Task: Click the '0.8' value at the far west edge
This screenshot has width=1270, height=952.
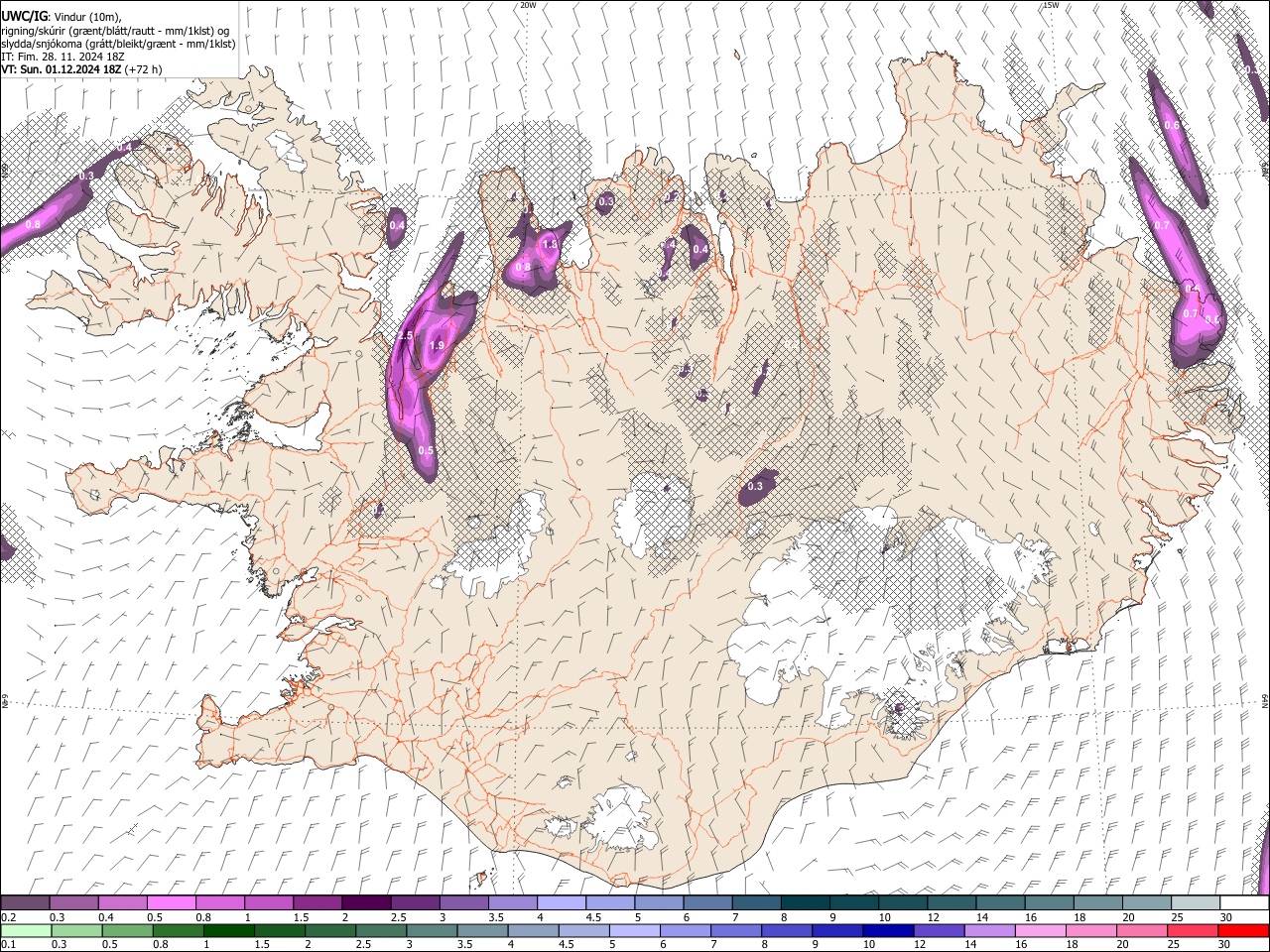Action: (33, 225)
